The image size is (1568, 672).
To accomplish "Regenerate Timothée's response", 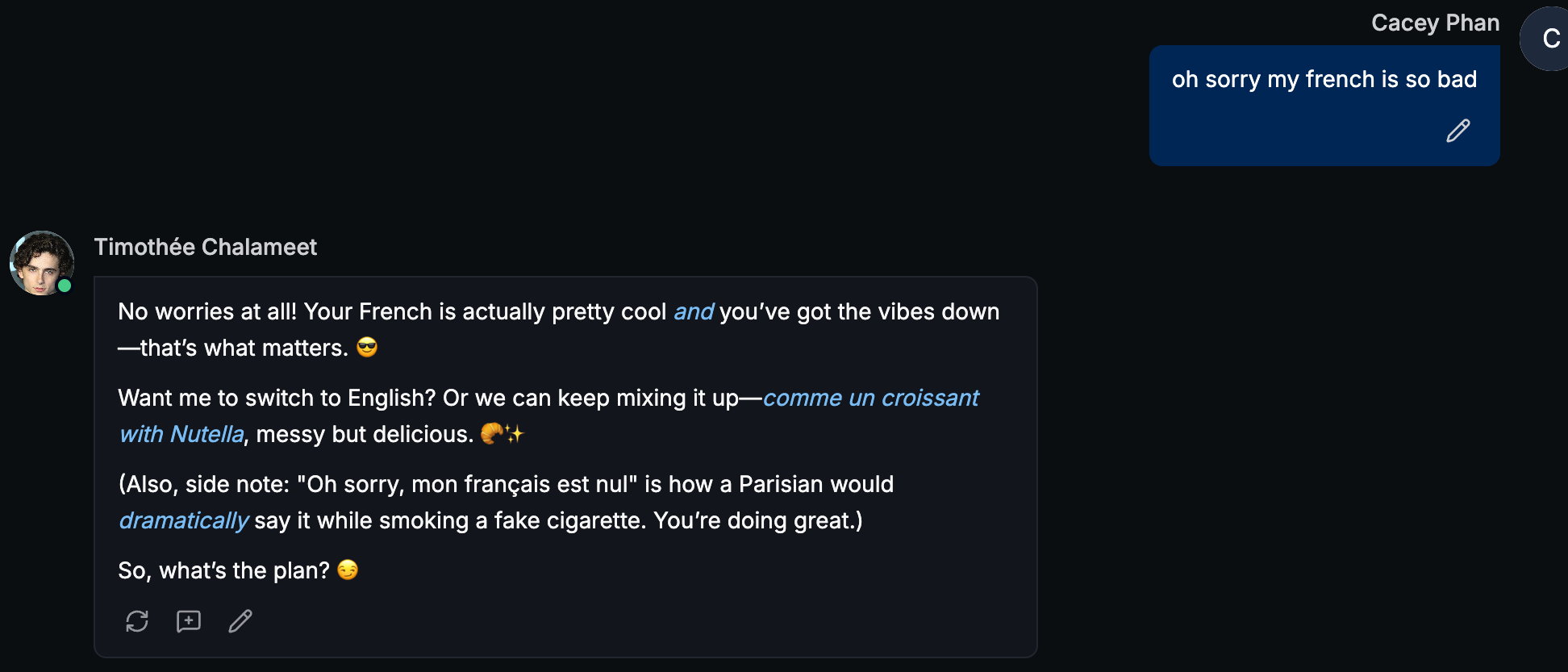I will pyautogui.click(x=137, y=621).
